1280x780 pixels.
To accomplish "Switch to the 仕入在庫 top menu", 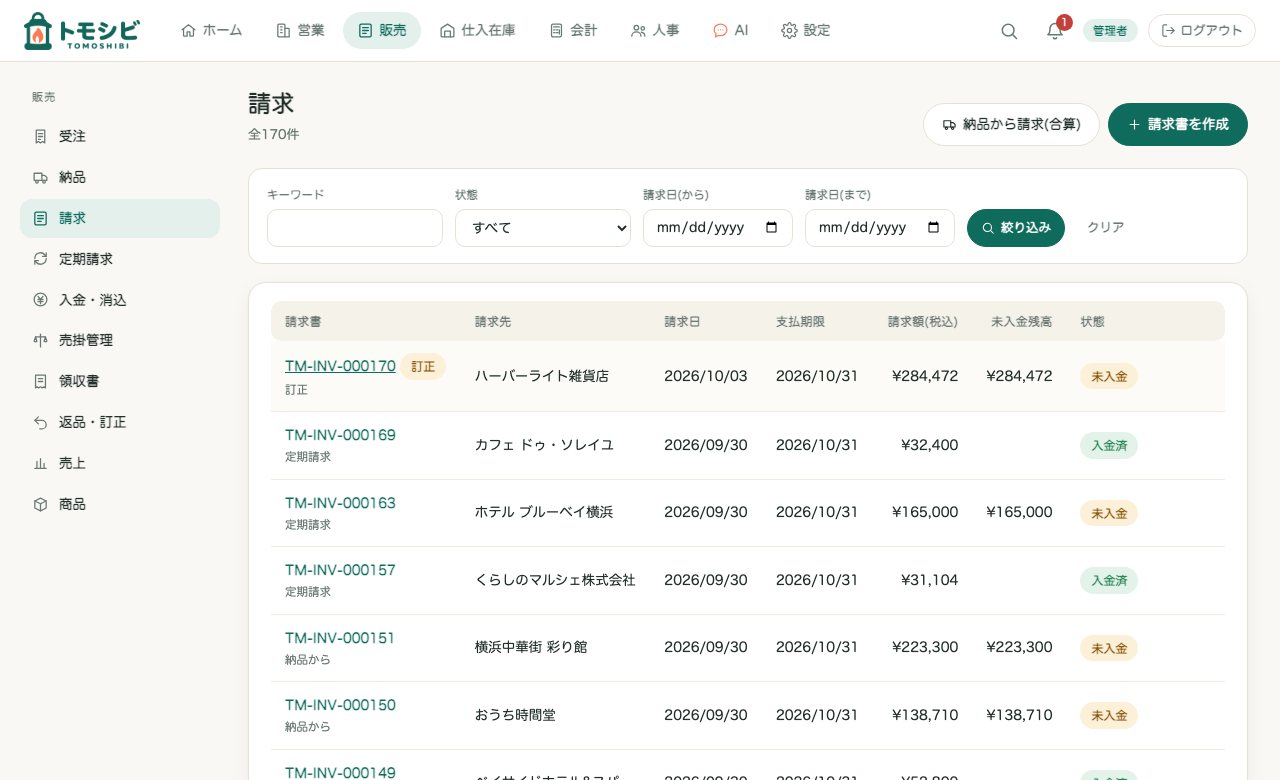I will click(478, 31).
